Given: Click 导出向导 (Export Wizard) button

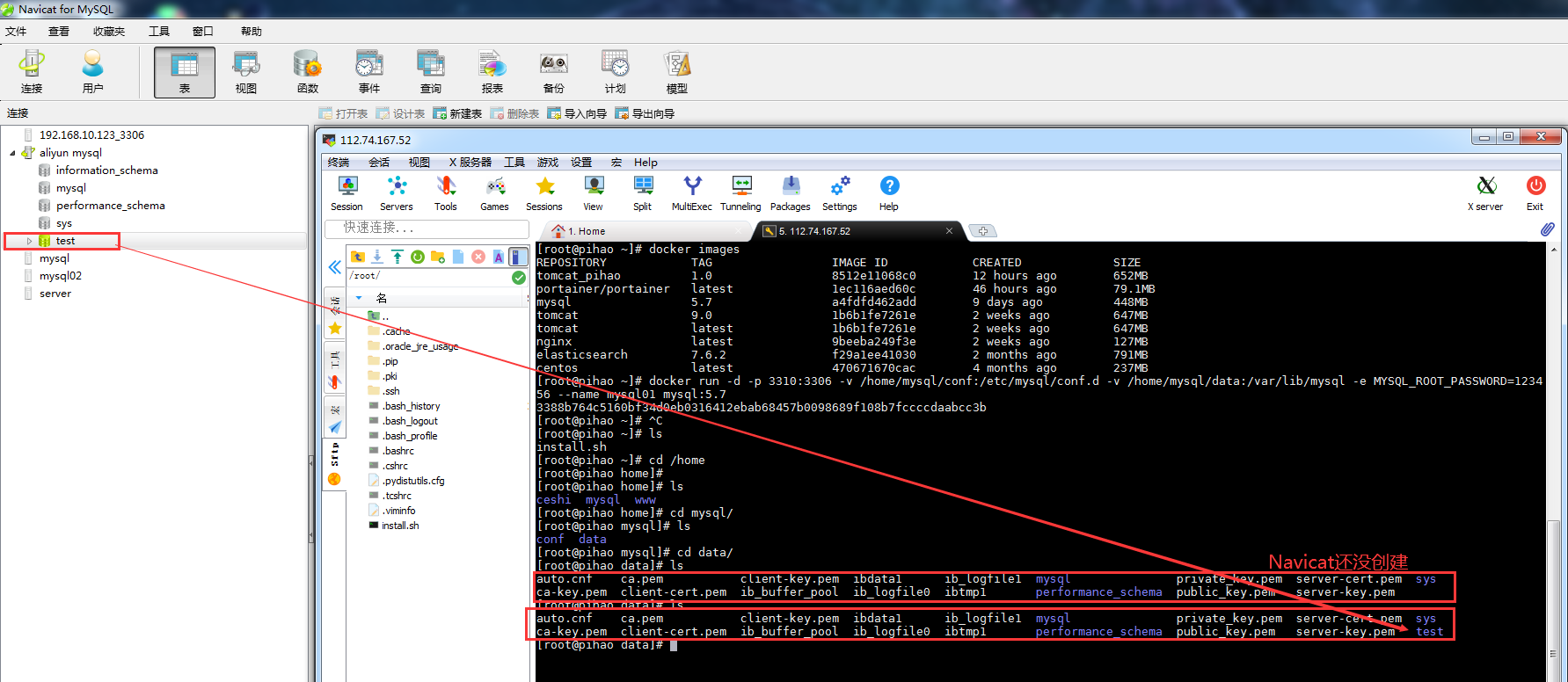Looking at the screenshot, I should [x=645, y=113].
